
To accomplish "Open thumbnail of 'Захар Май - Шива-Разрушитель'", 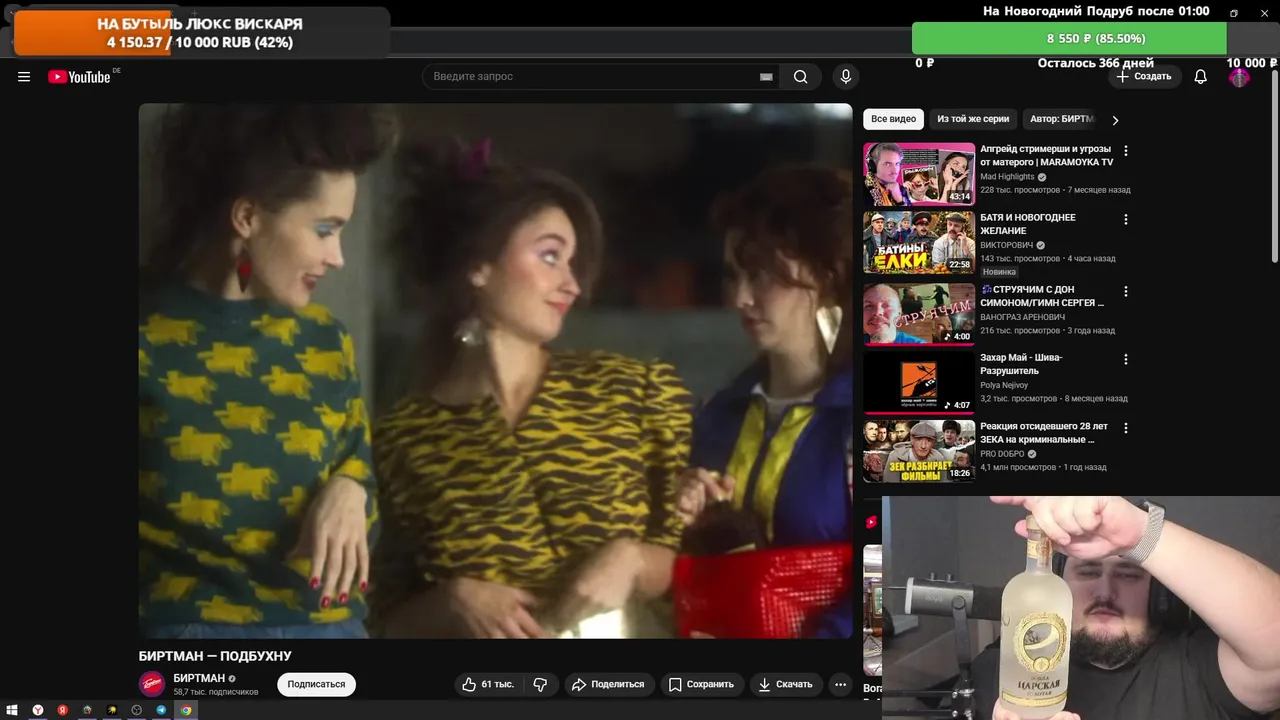I will (919, 382).
